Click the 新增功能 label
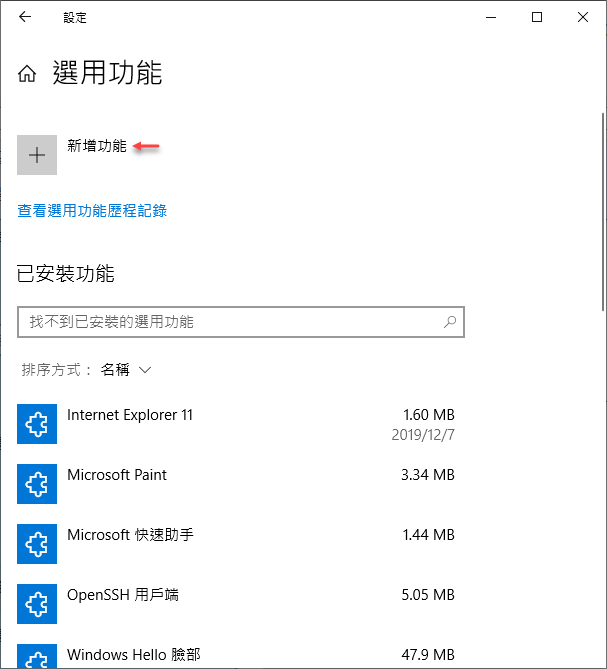 (x=97, y=146)
